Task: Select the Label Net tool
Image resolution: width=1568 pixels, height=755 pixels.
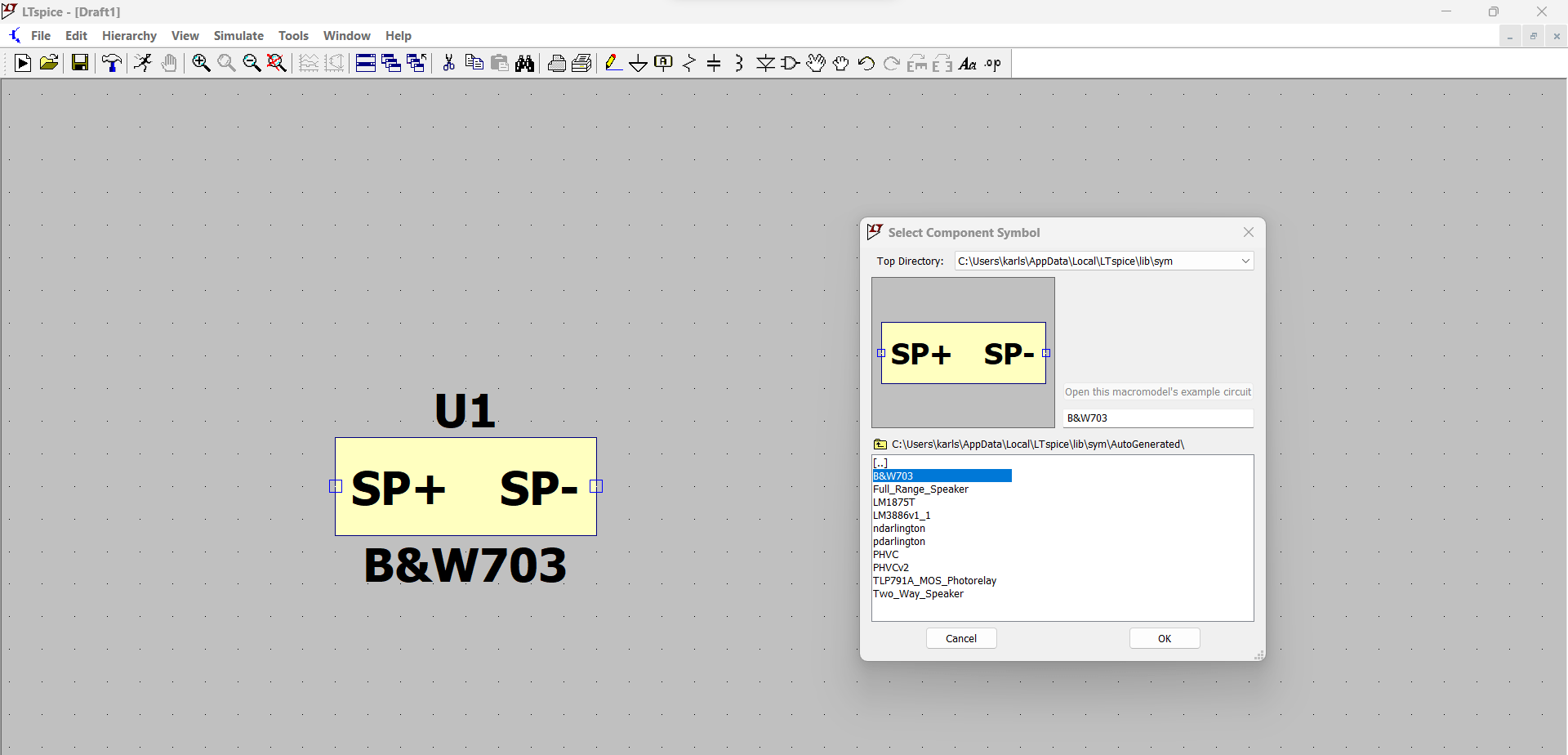Action: click(664, 63)
